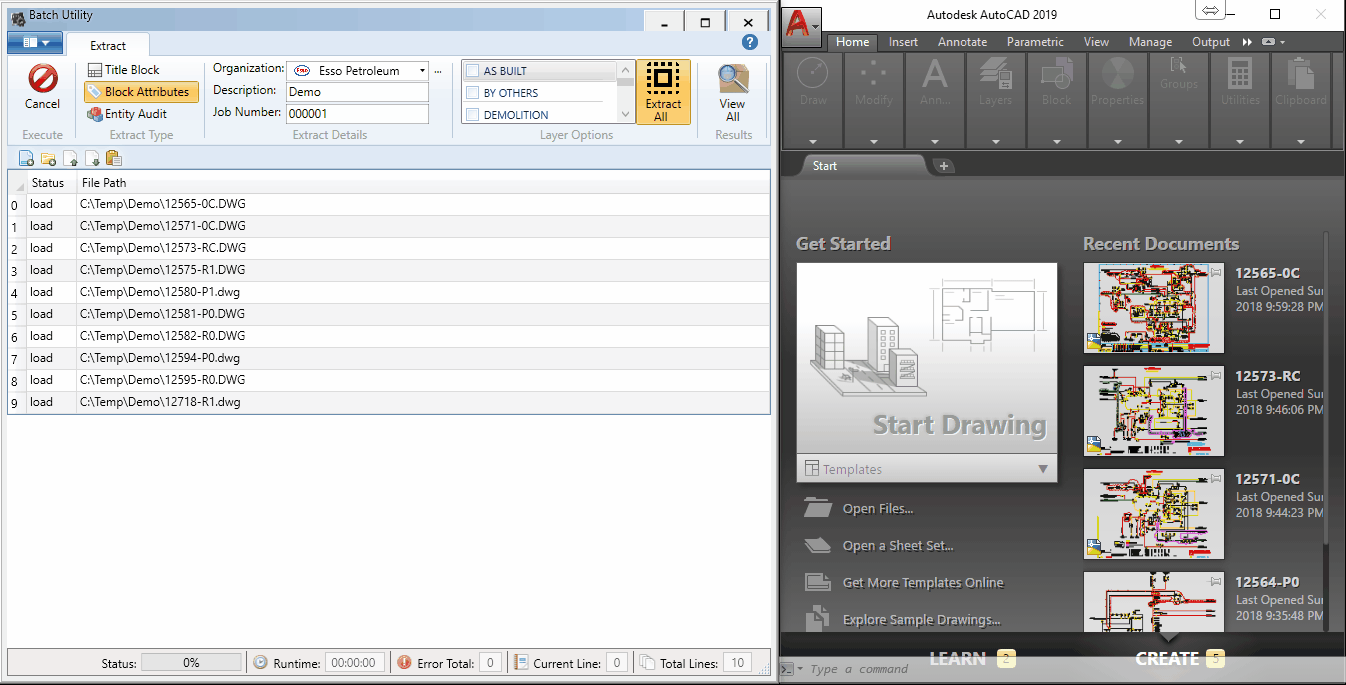Check the AS BUILT layer option
This screenshot has height=685, width=1346.
tap(472, 71)
